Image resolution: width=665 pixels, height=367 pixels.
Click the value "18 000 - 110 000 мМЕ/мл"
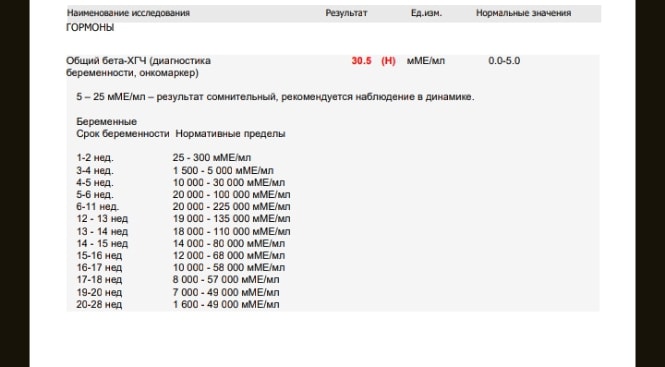[x=232, y=231]
